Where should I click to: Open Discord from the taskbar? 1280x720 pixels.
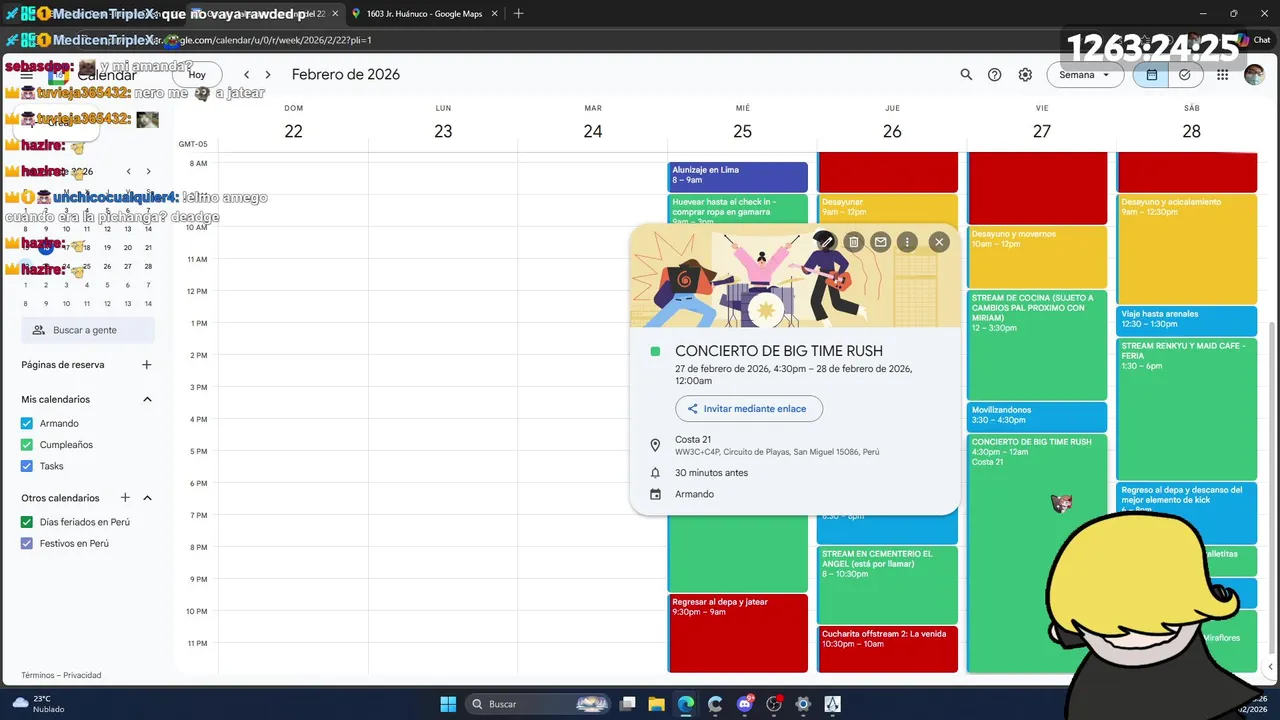pyautogui.click(x=744, y=704)
